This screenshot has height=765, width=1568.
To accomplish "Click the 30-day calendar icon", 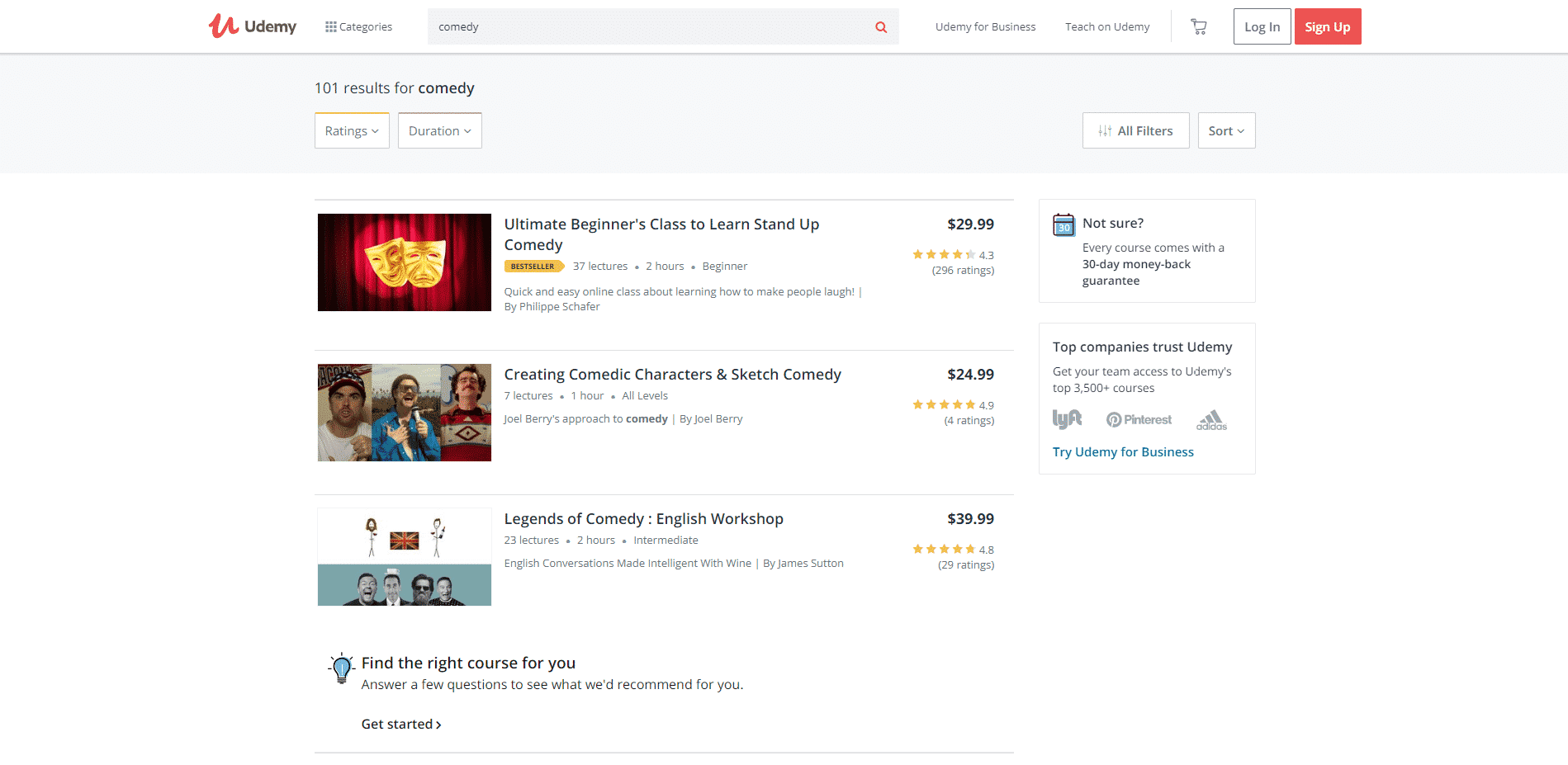I will [1063, 224].
